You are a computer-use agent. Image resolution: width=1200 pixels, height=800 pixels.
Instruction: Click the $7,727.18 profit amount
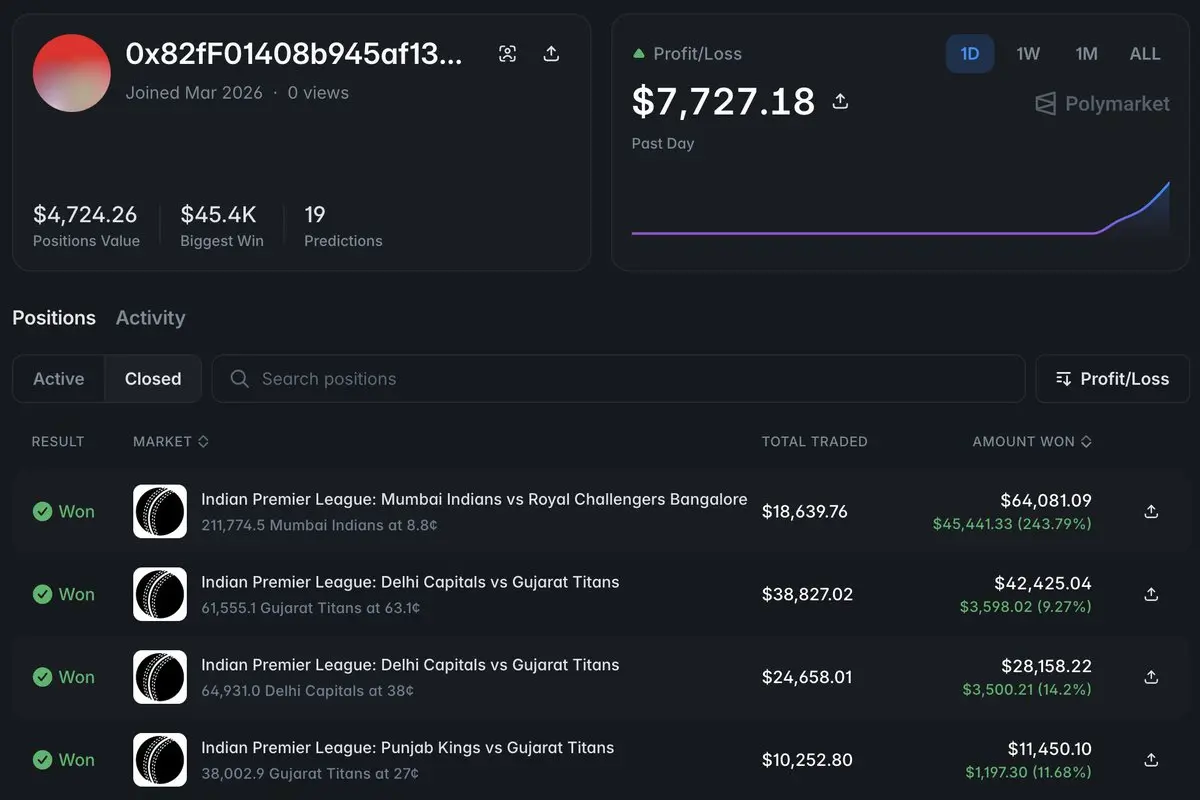(724, 101)
